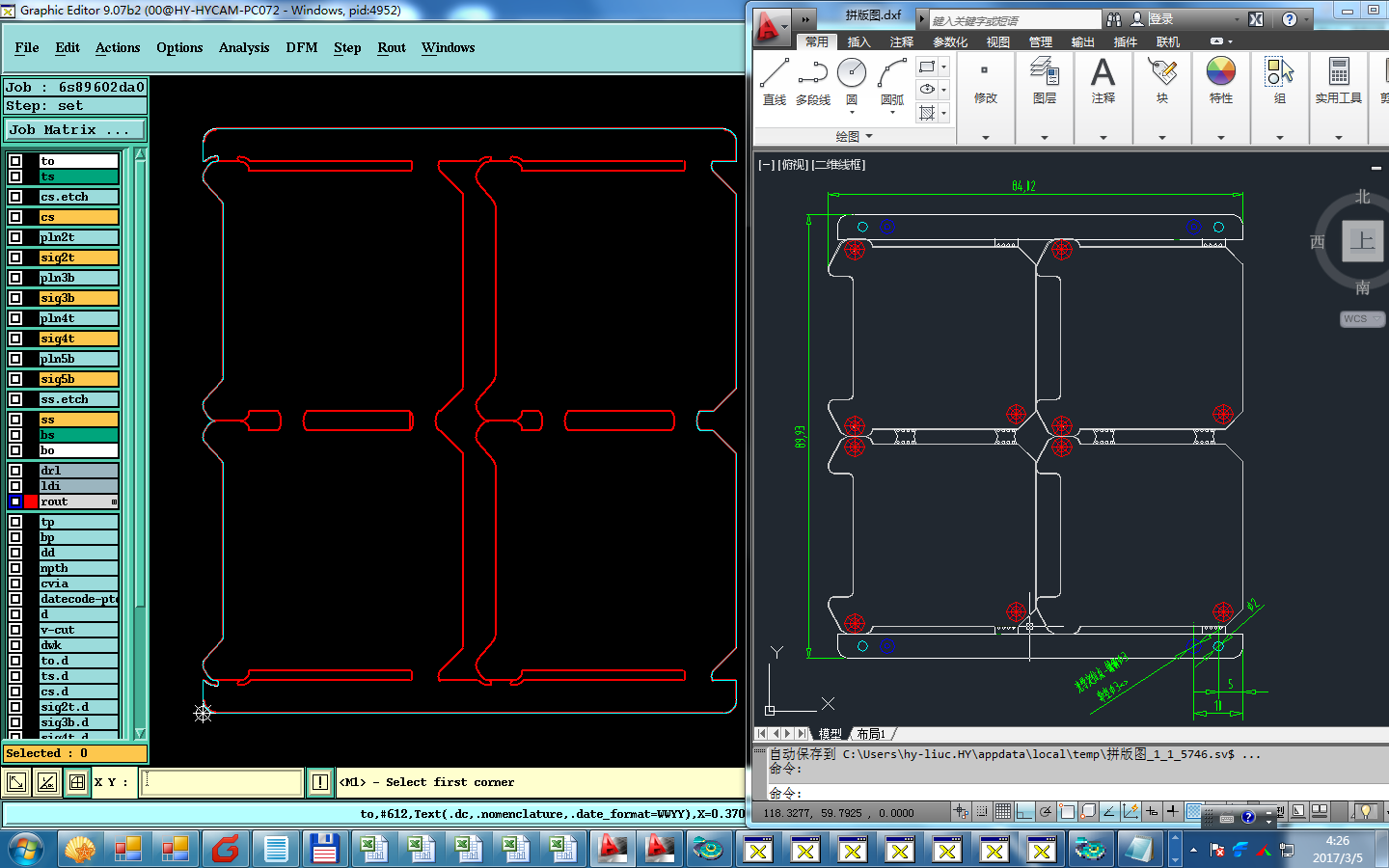1389x868 pixels.
Task: Toggle the drl layer checkbox
Action: tap(15, 471)
